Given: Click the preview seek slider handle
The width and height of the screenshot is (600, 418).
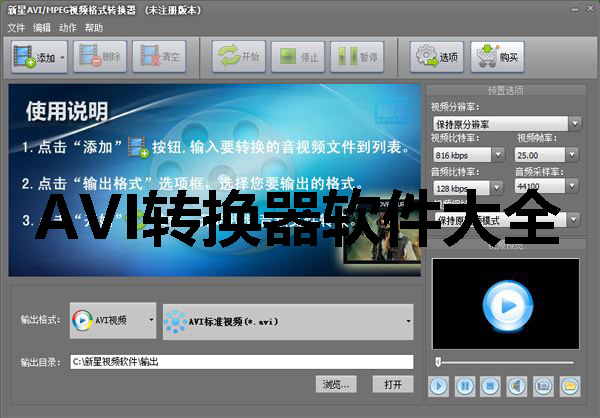Looking at the screenshot, I should pos(439,362).
